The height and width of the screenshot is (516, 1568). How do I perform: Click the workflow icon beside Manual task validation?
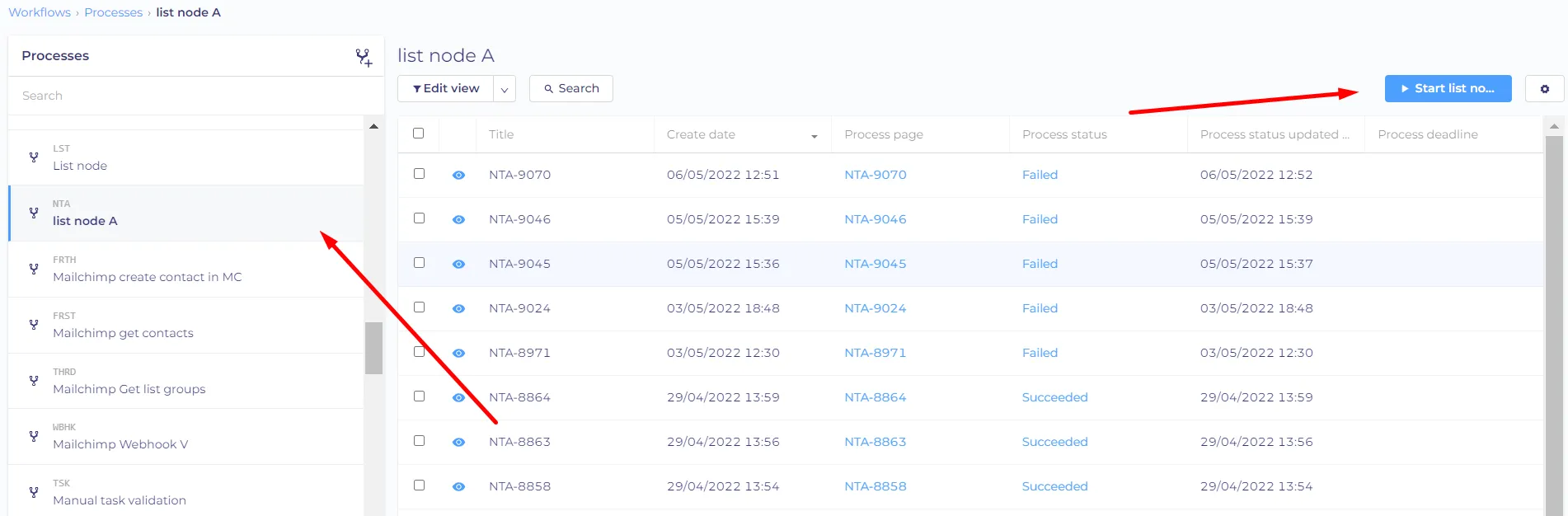click(34, 491)
